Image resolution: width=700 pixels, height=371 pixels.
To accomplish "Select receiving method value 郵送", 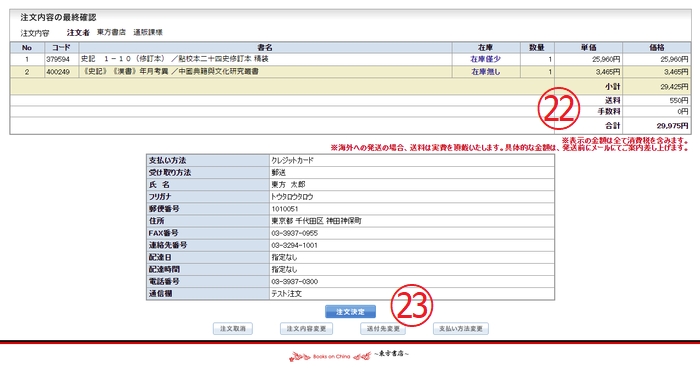I will point(278,172).
